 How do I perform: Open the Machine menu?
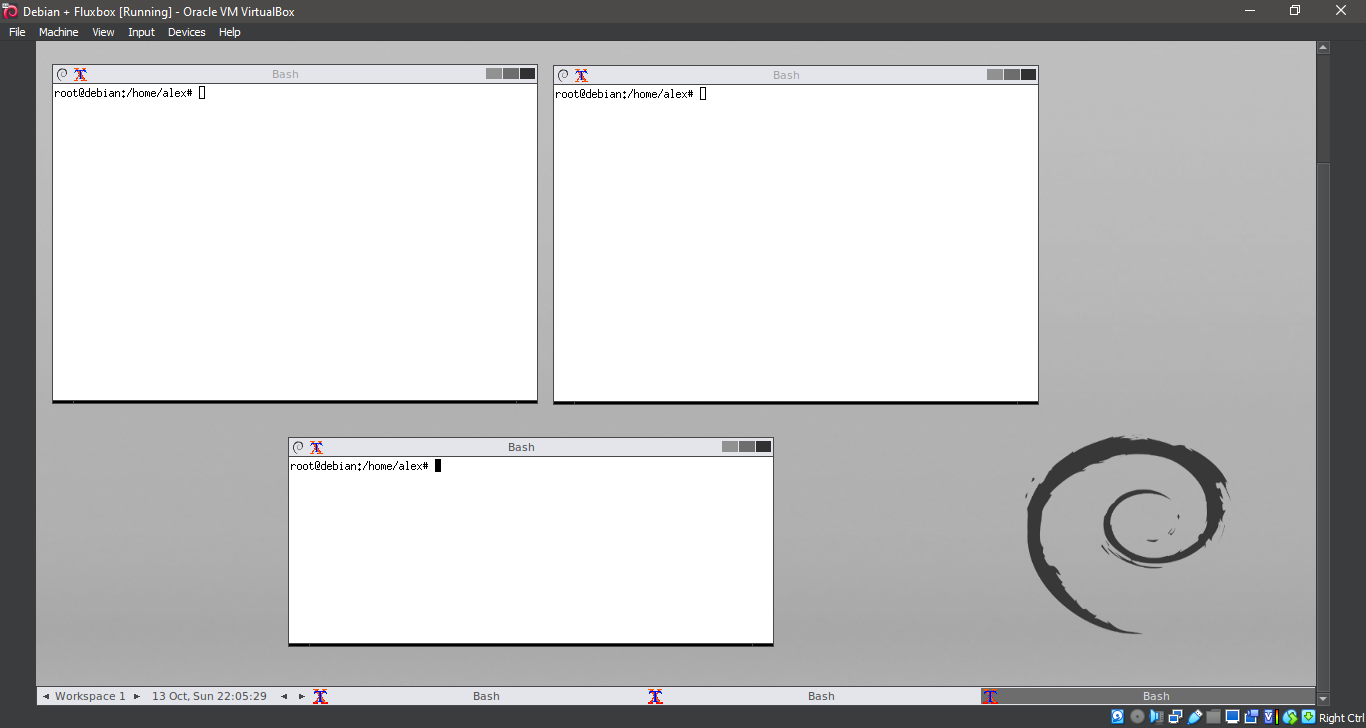click(58, 31)
